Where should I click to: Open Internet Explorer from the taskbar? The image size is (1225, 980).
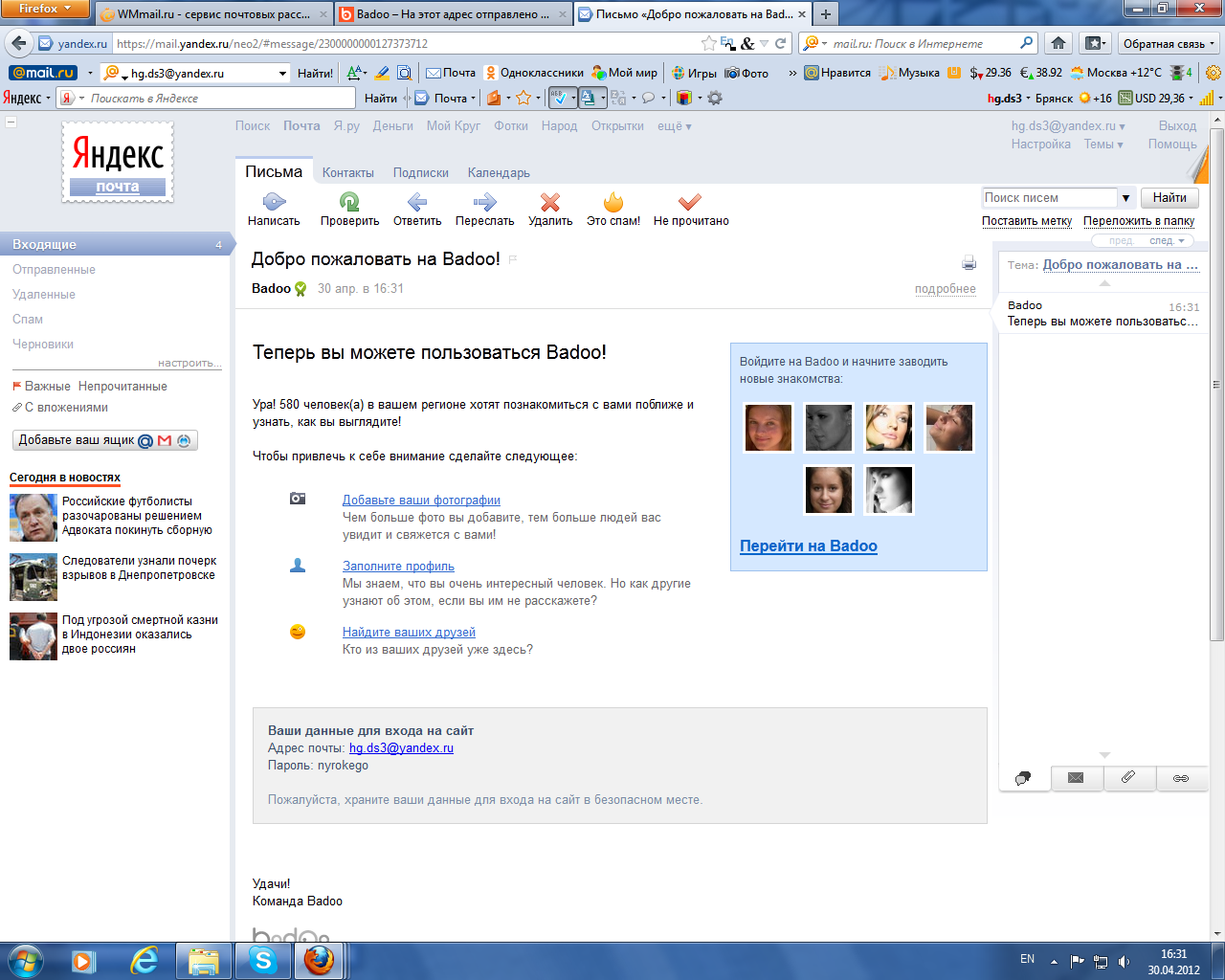pos(145,960)
